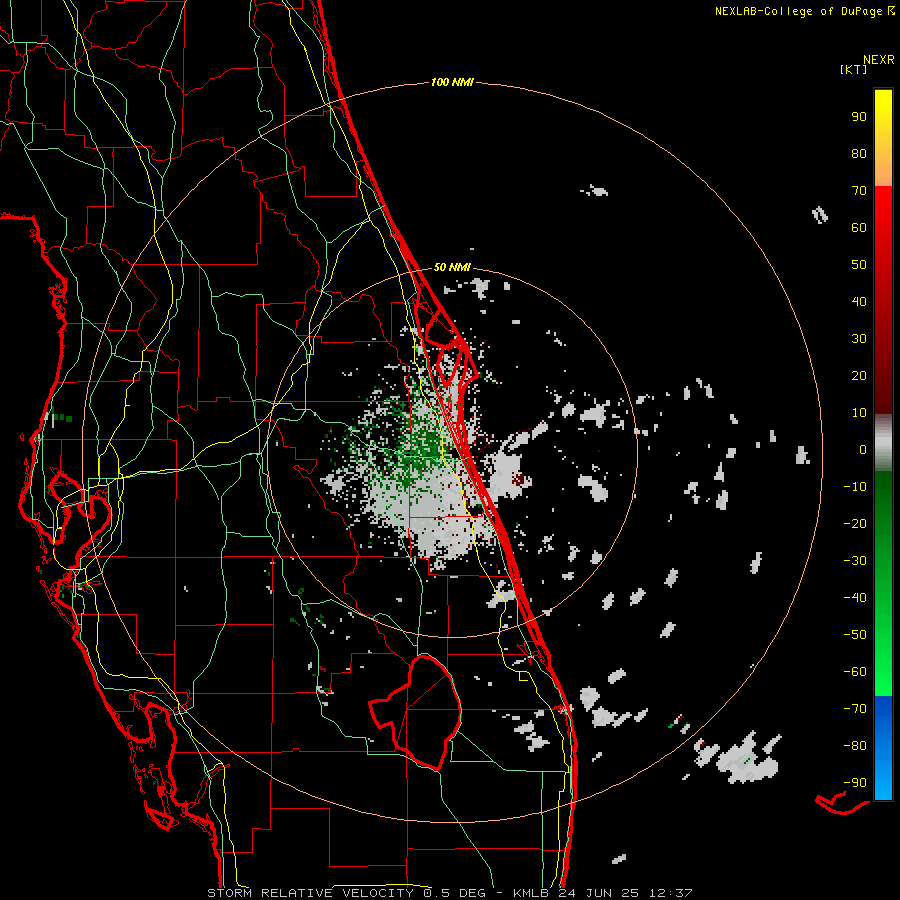Click the 20 value on velocity scale
This screenshot has width=900, height=900.
click(x=859, y=376)
